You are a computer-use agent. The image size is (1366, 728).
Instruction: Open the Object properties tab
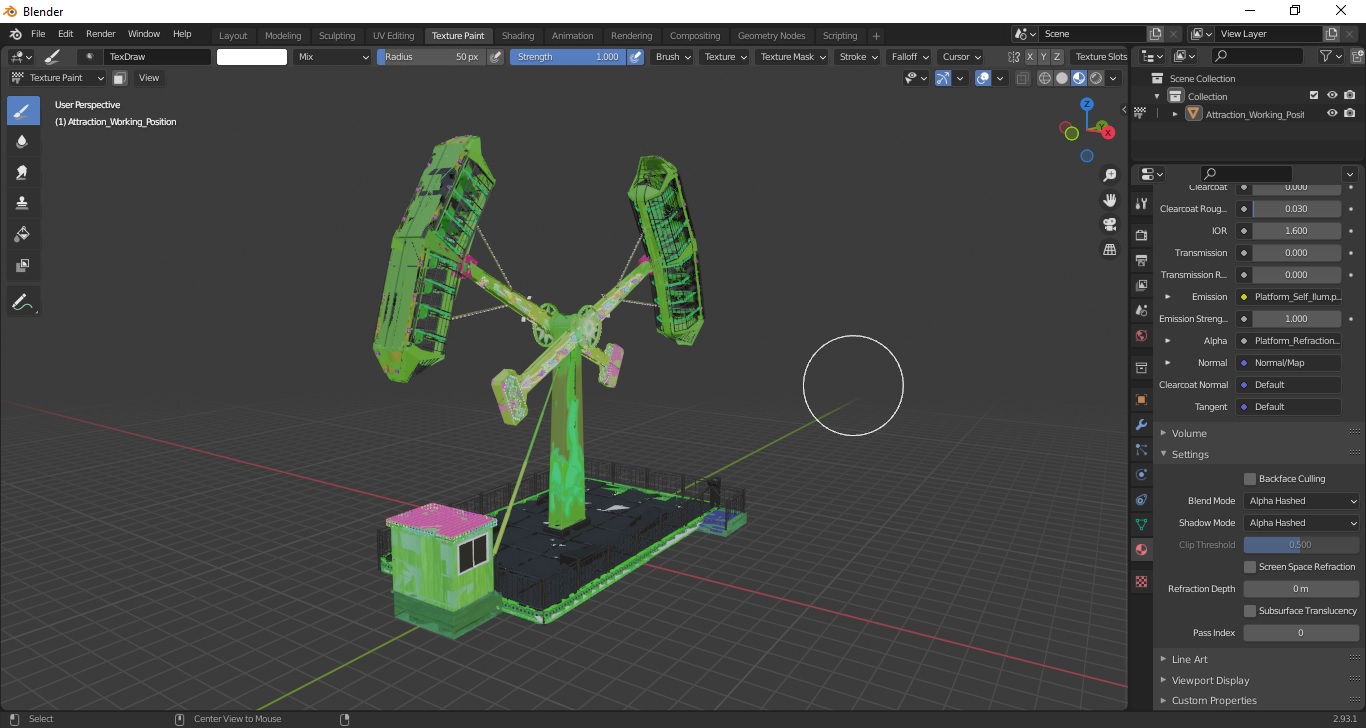pyautogui.click(x=1142, y=399)
